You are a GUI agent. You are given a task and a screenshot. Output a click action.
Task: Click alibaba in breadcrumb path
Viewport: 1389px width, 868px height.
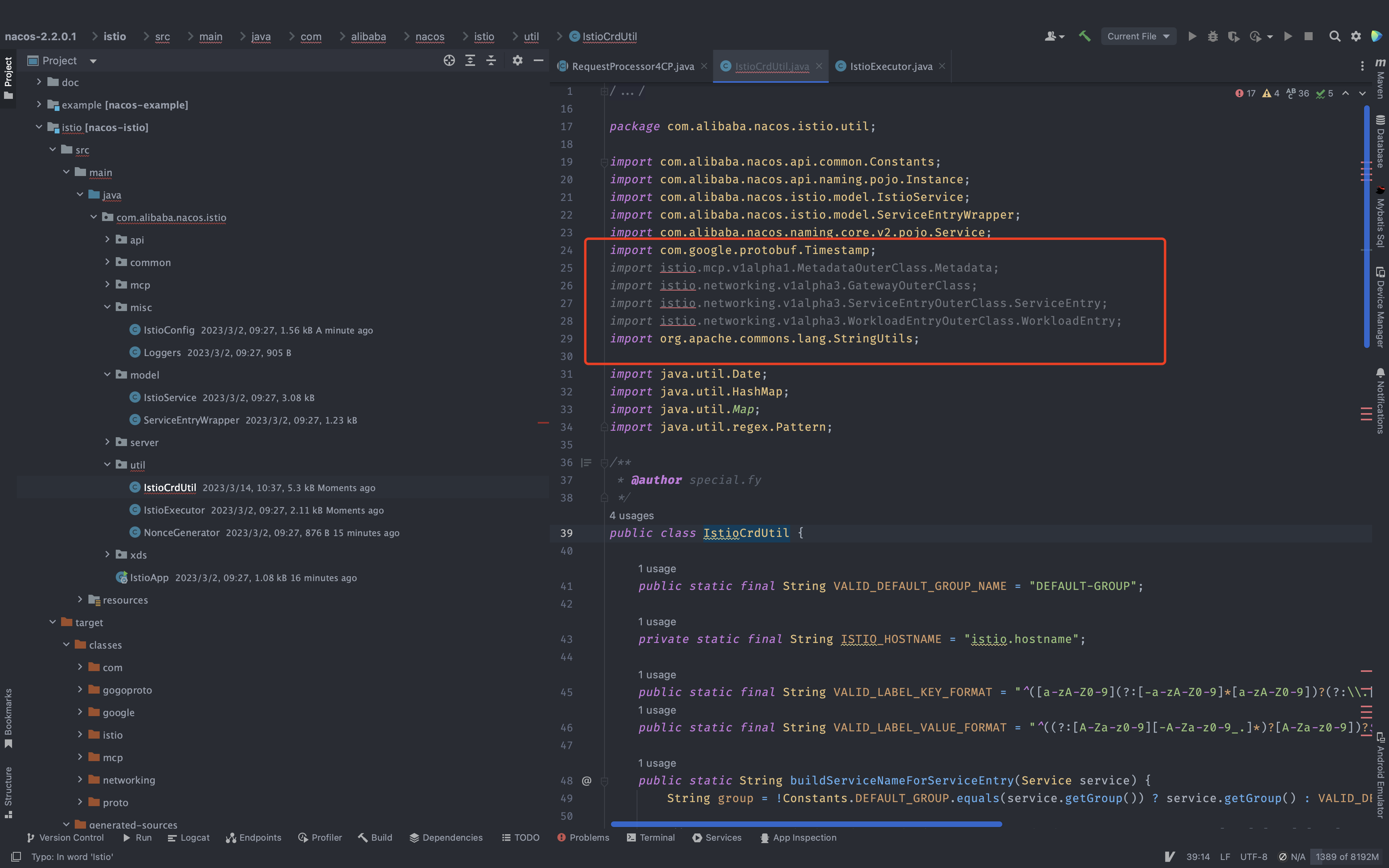(369, 36)
